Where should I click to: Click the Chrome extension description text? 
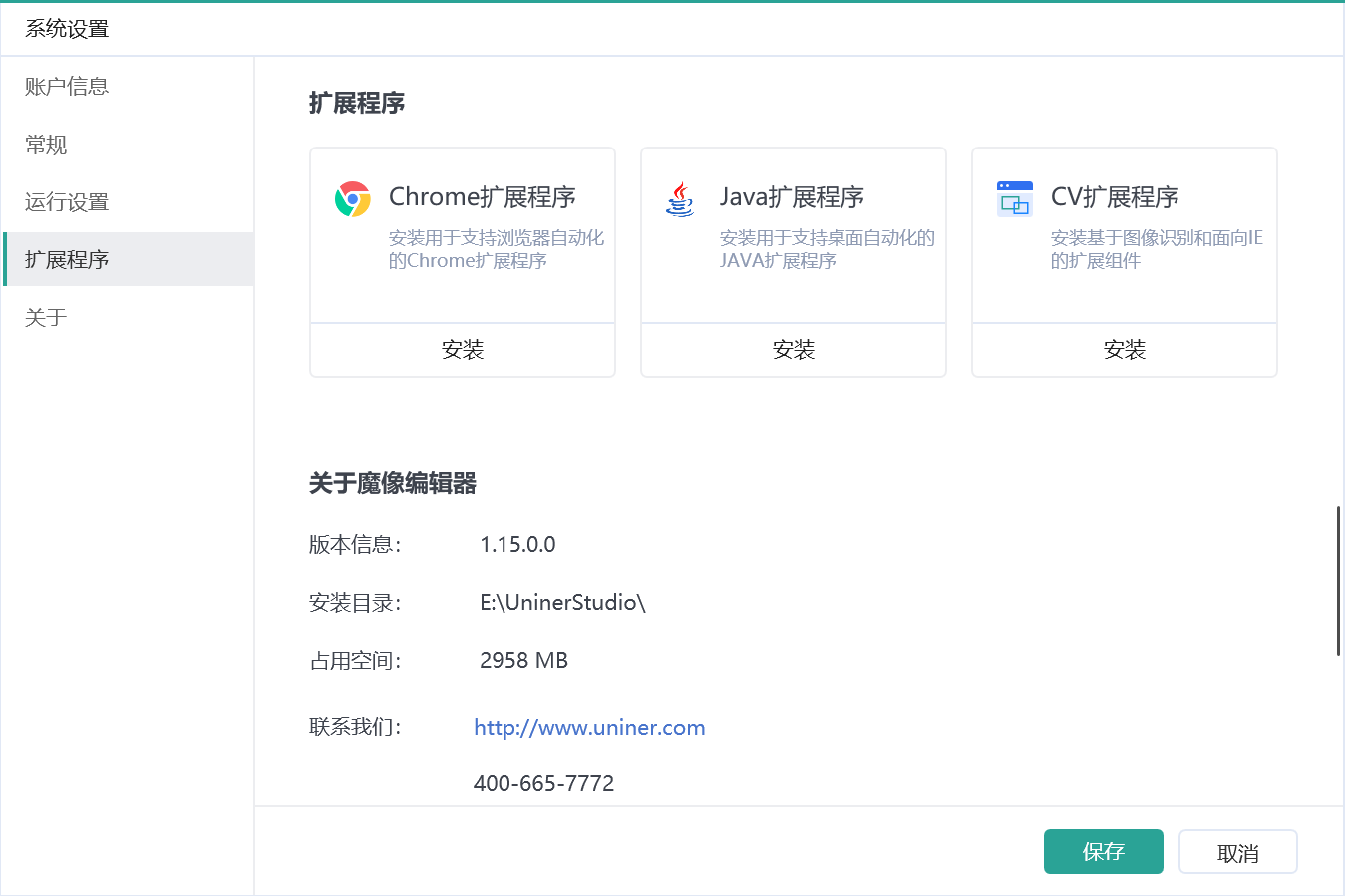pos(497,249)
